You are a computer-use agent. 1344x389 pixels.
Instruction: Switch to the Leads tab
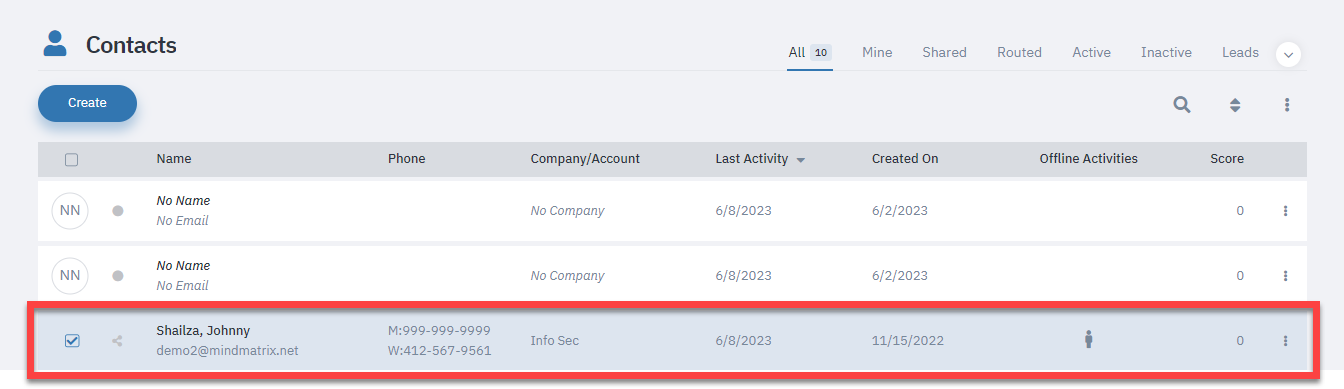(1240, 52)
